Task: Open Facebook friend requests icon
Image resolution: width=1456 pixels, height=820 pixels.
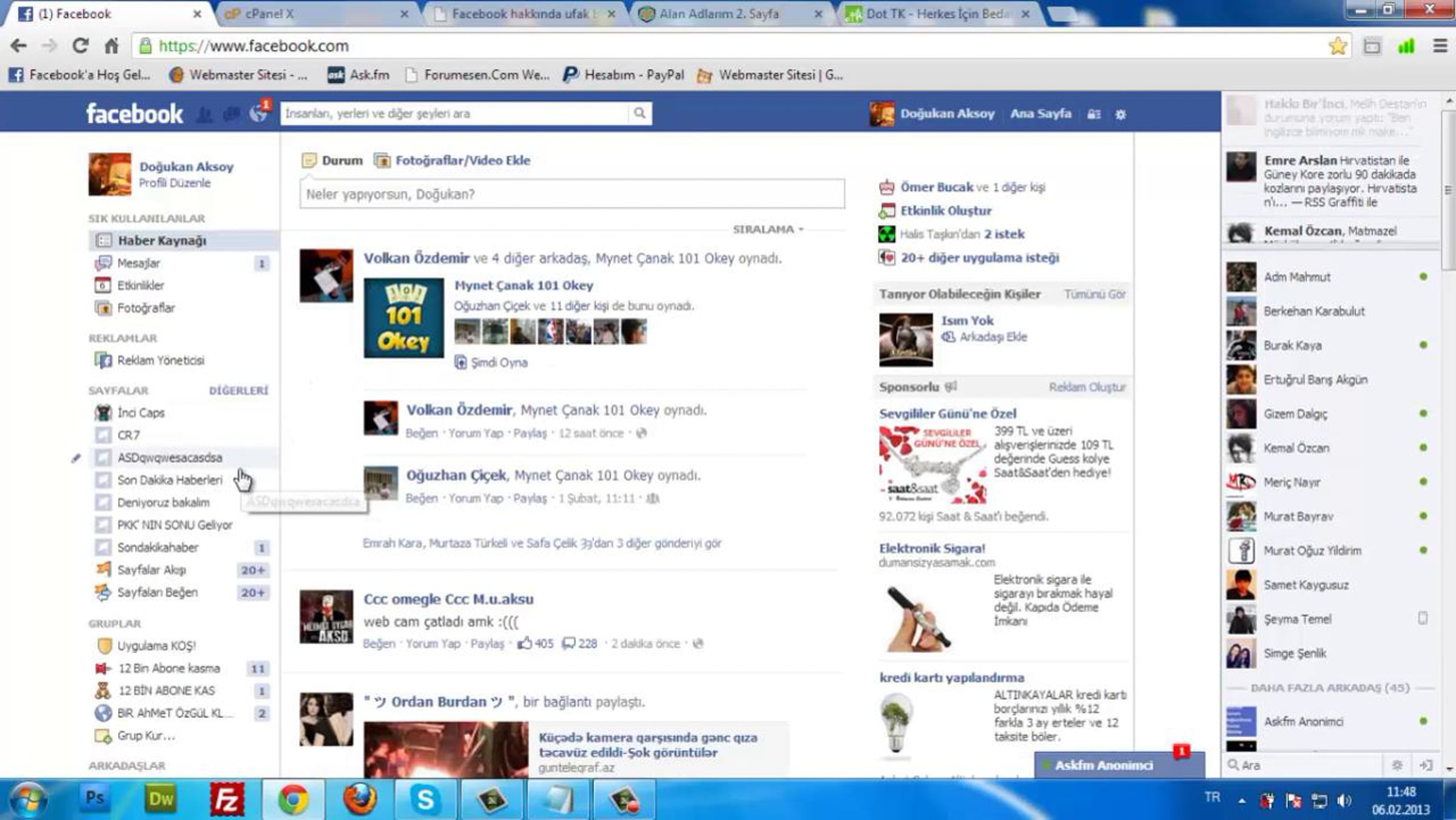Action: (205, 114)
